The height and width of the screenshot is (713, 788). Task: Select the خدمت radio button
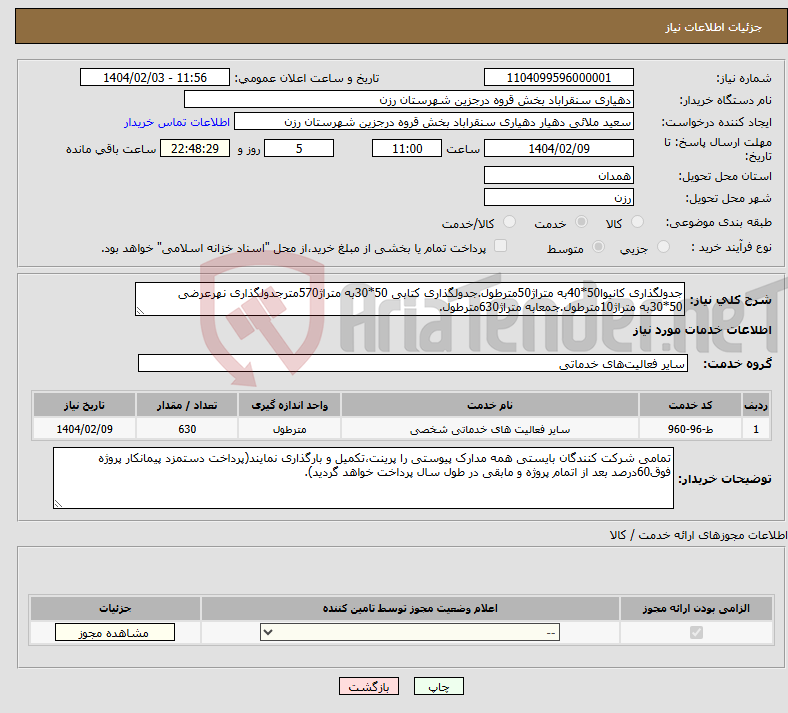(581, 222)
